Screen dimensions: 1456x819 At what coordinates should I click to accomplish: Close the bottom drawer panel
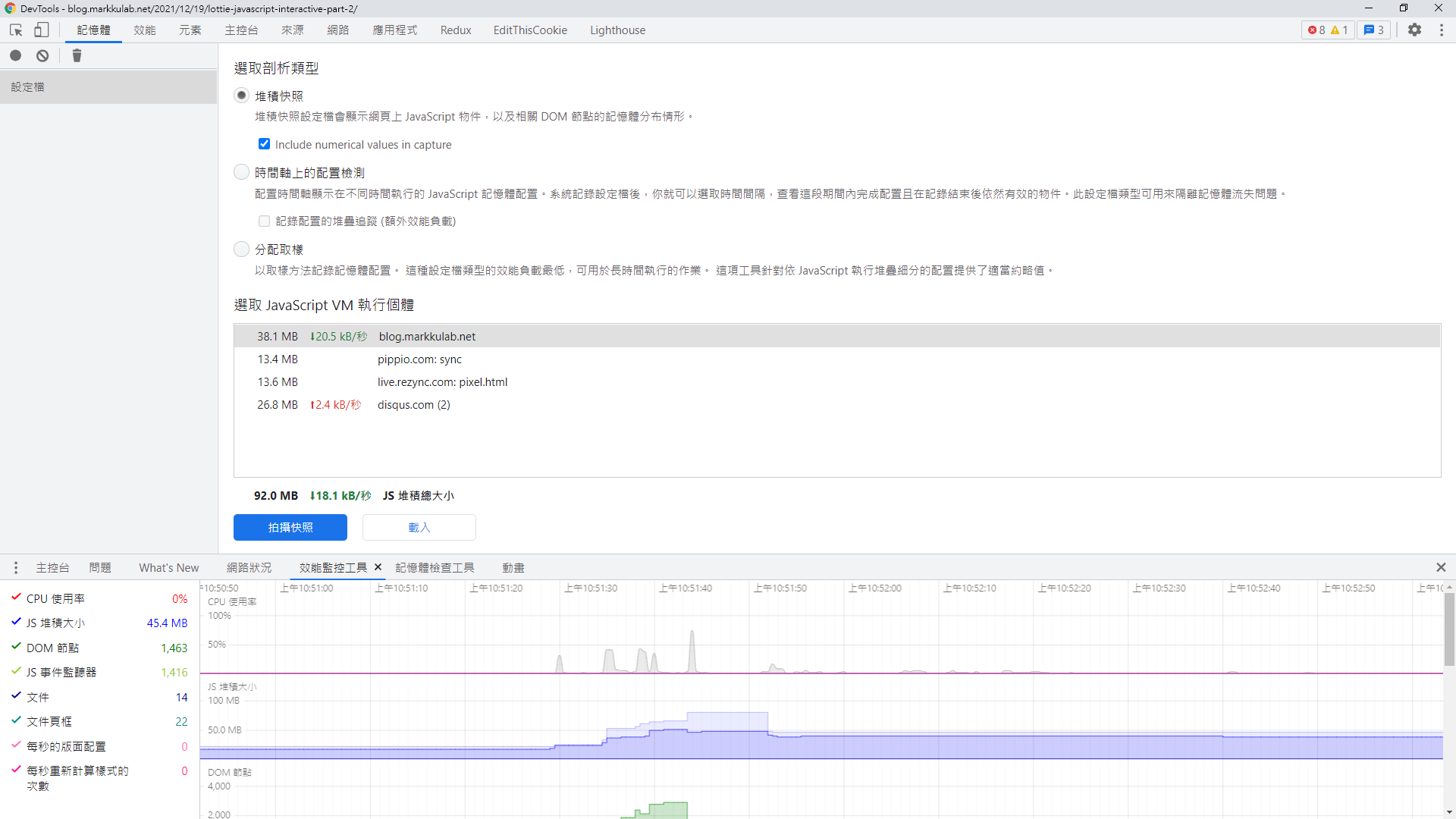click(x=1441, y=567)
